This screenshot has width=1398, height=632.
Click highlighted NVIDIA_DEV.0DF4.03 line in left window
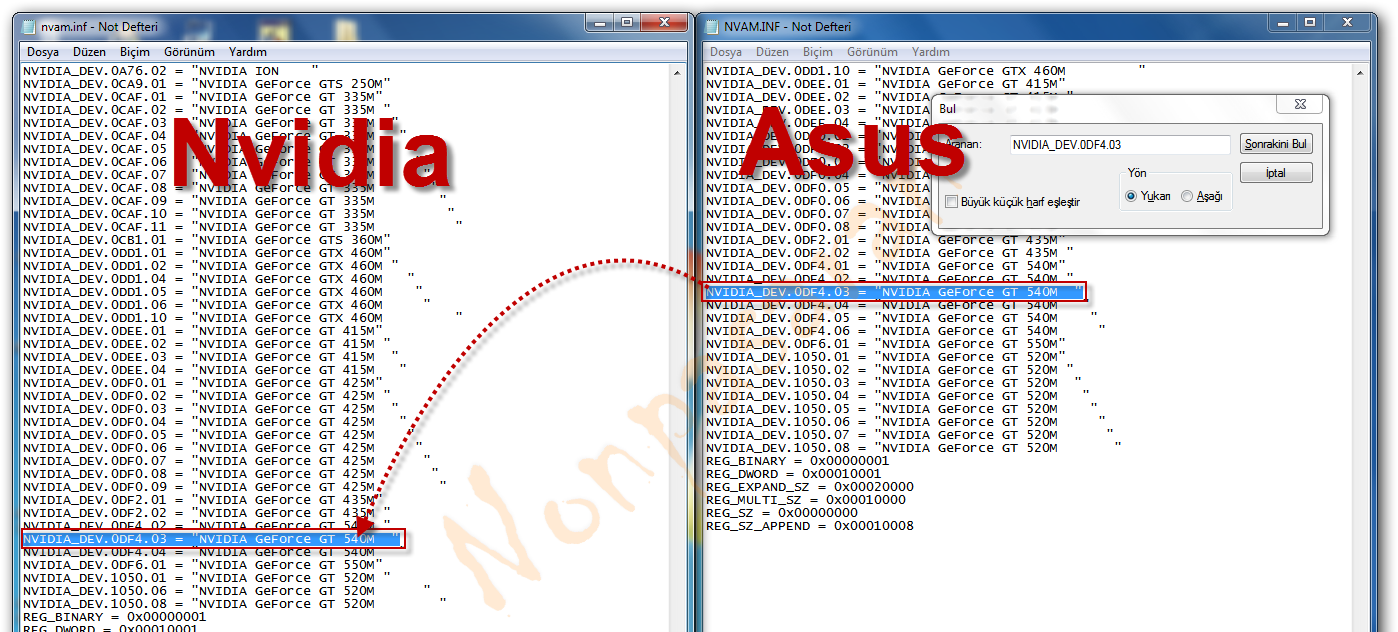pos(214,539)
